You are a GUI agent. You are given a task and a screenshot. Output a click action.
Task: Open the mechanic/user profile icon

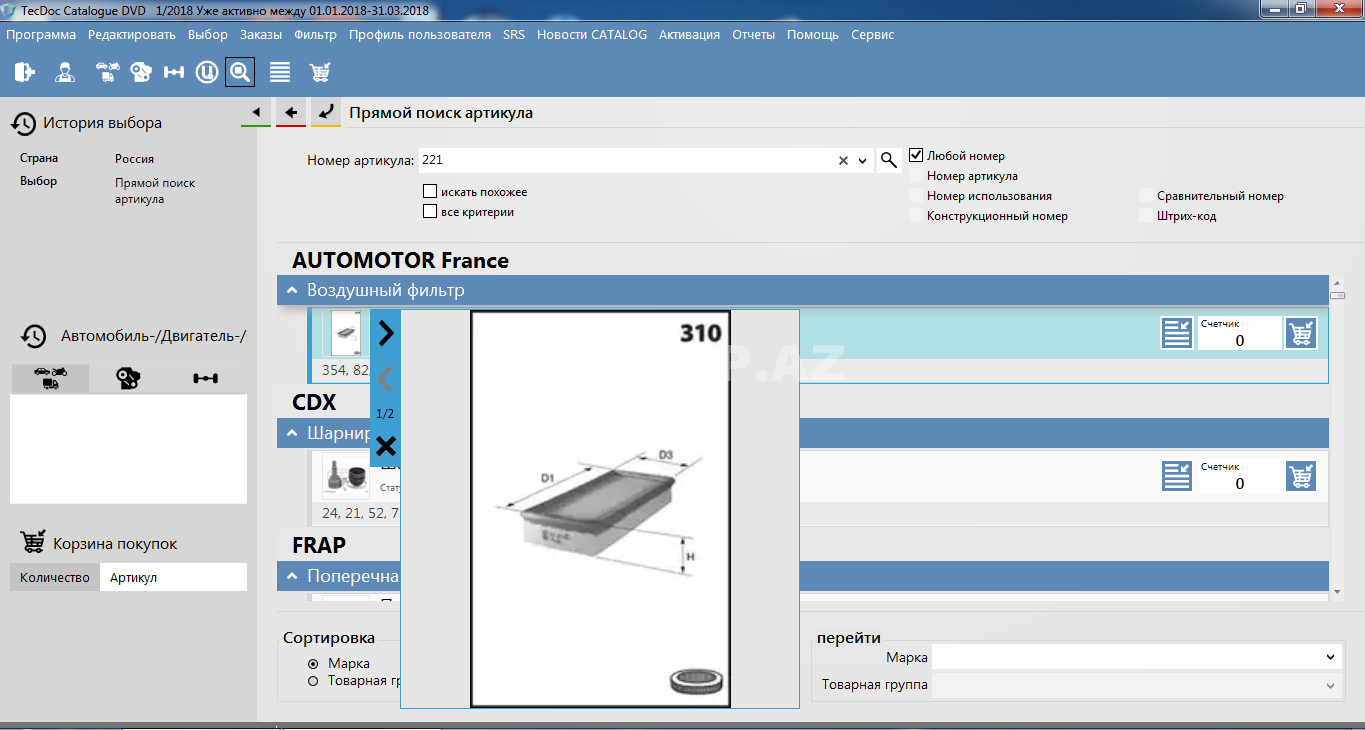tap(65, 72)
